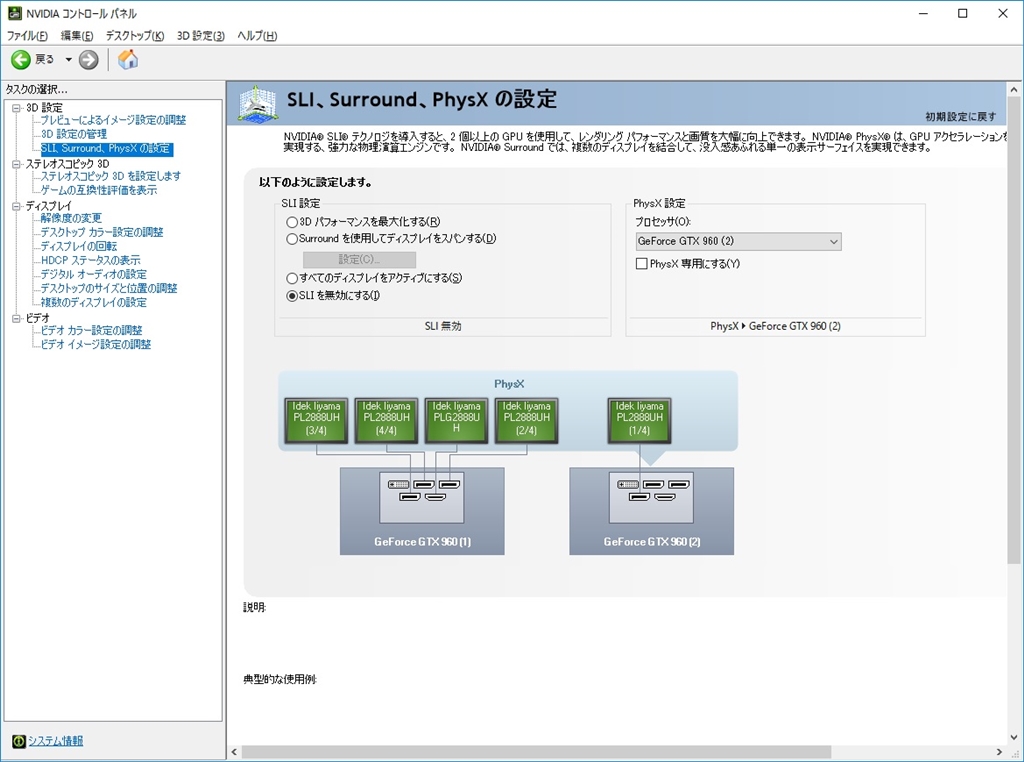This screenshot has width=1024, height=762.
Task: Click the vertical scrollbar thumb
Action: point(1014,330)
